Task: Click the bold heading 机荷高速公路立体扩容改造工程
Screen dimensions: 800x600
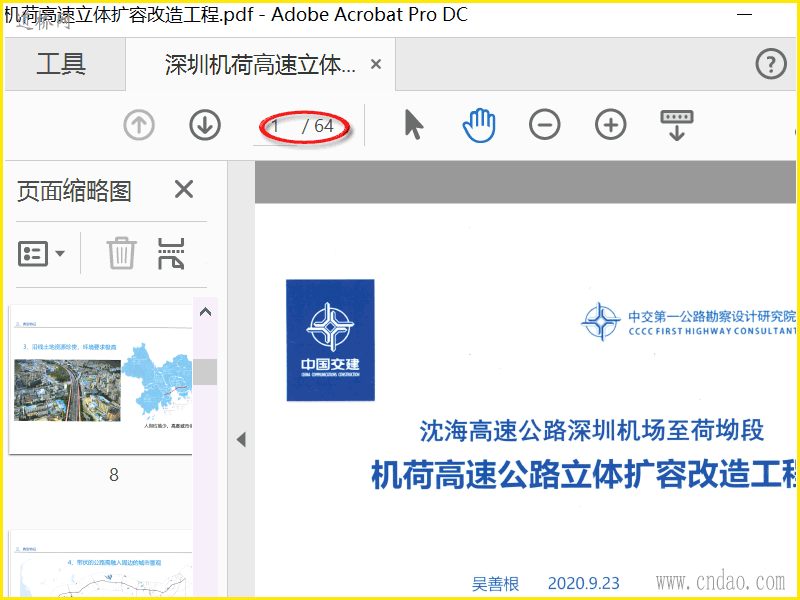Action: [583, 474]
